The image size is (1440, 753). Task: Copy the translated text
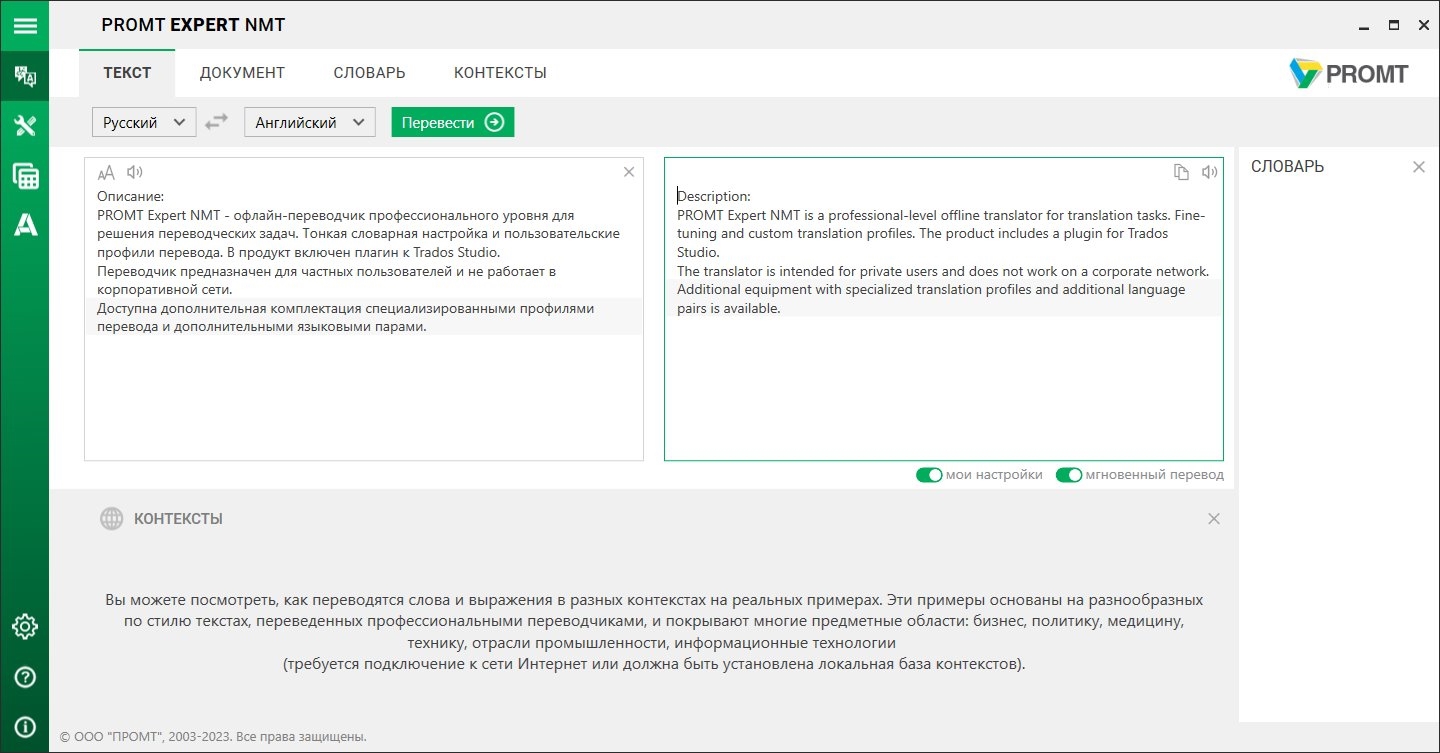1181,172
